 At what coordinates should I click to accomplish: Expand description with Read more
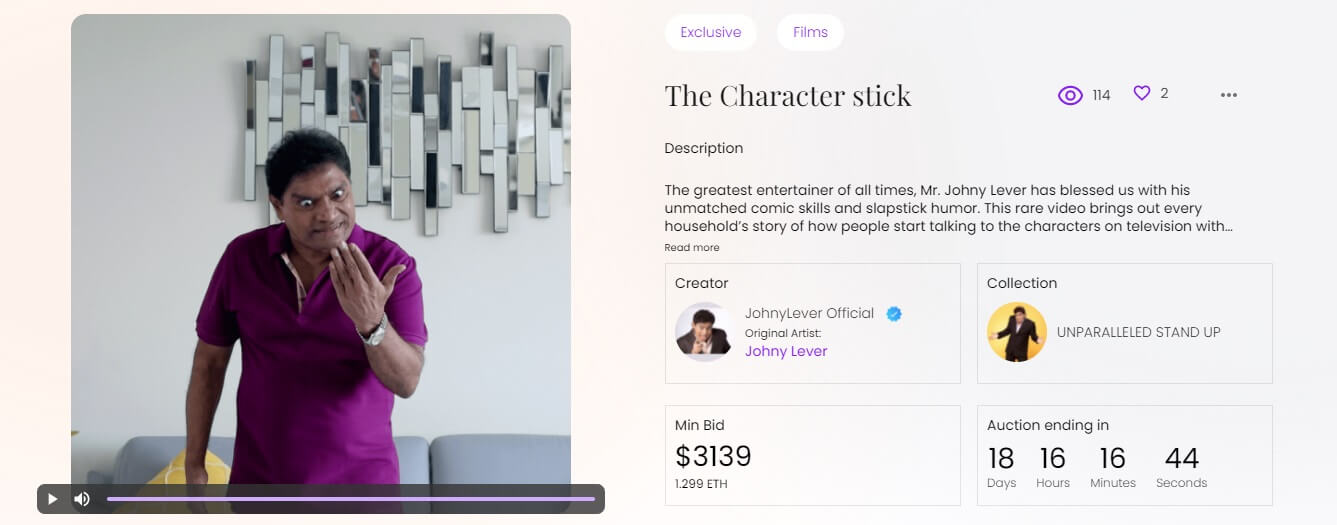coord(691,247)
